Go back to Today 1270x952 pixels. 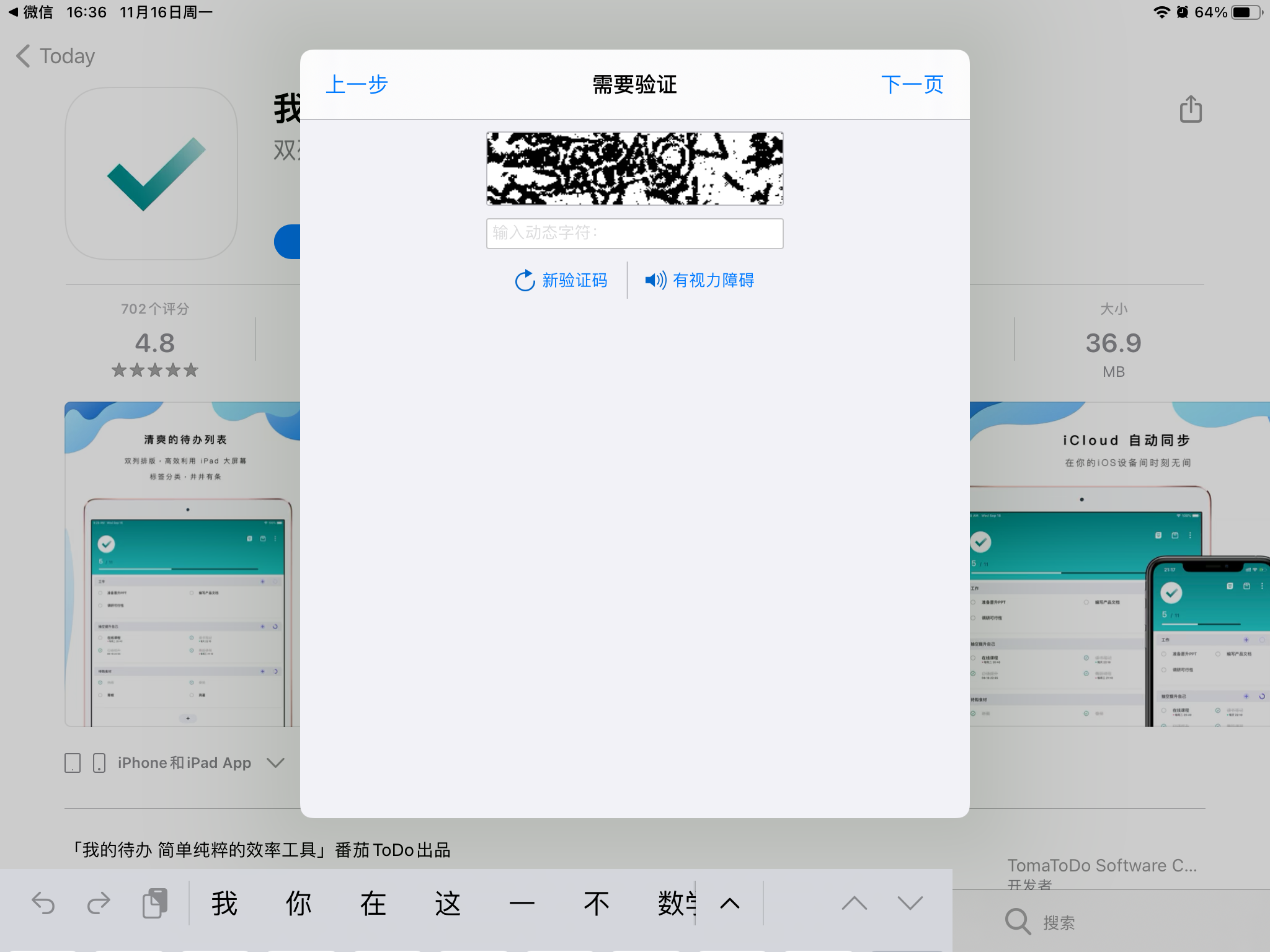56,56
